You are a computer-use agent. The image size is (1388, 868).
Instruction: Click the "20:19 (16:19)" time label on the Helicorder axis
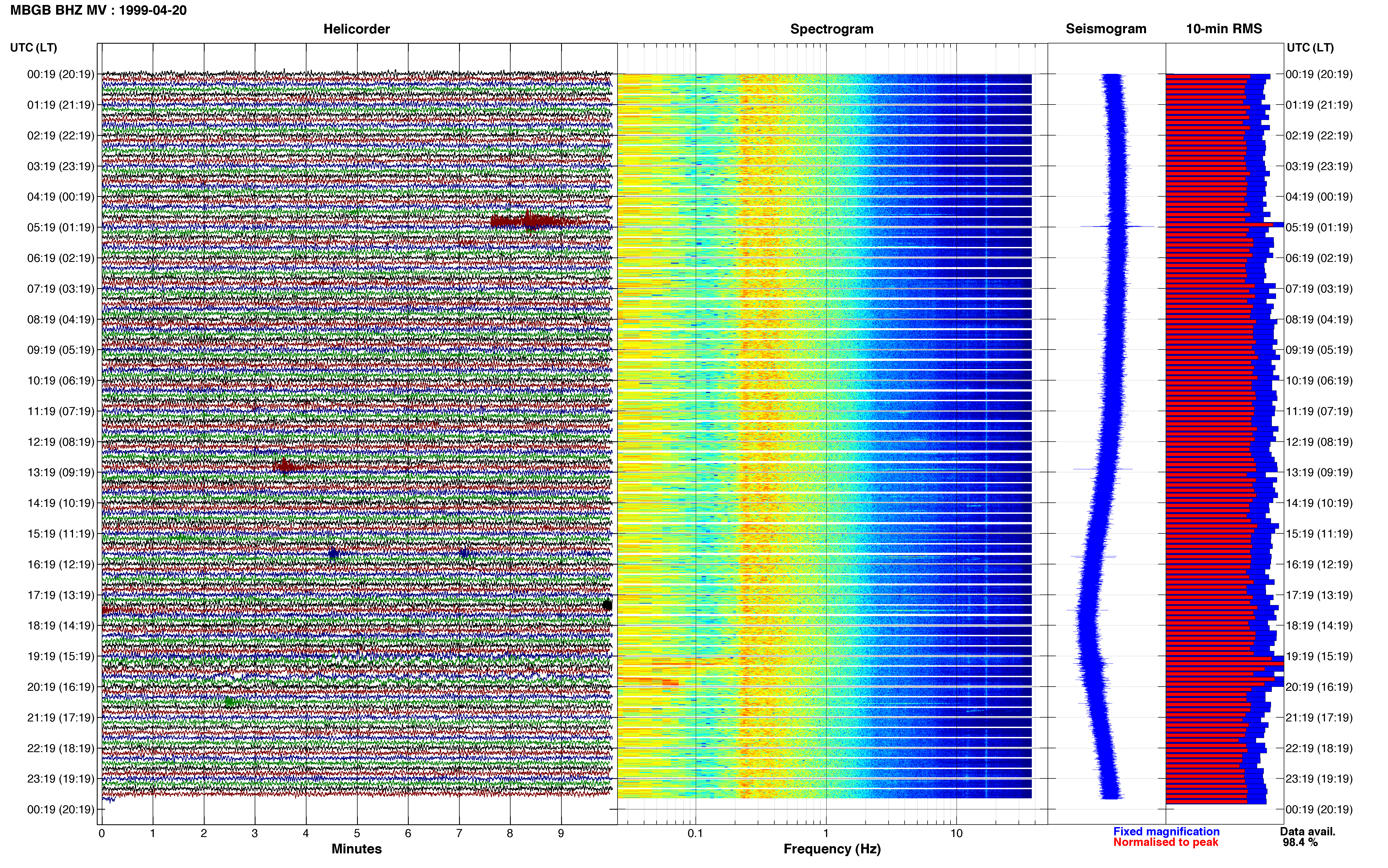tap(60, 687)
